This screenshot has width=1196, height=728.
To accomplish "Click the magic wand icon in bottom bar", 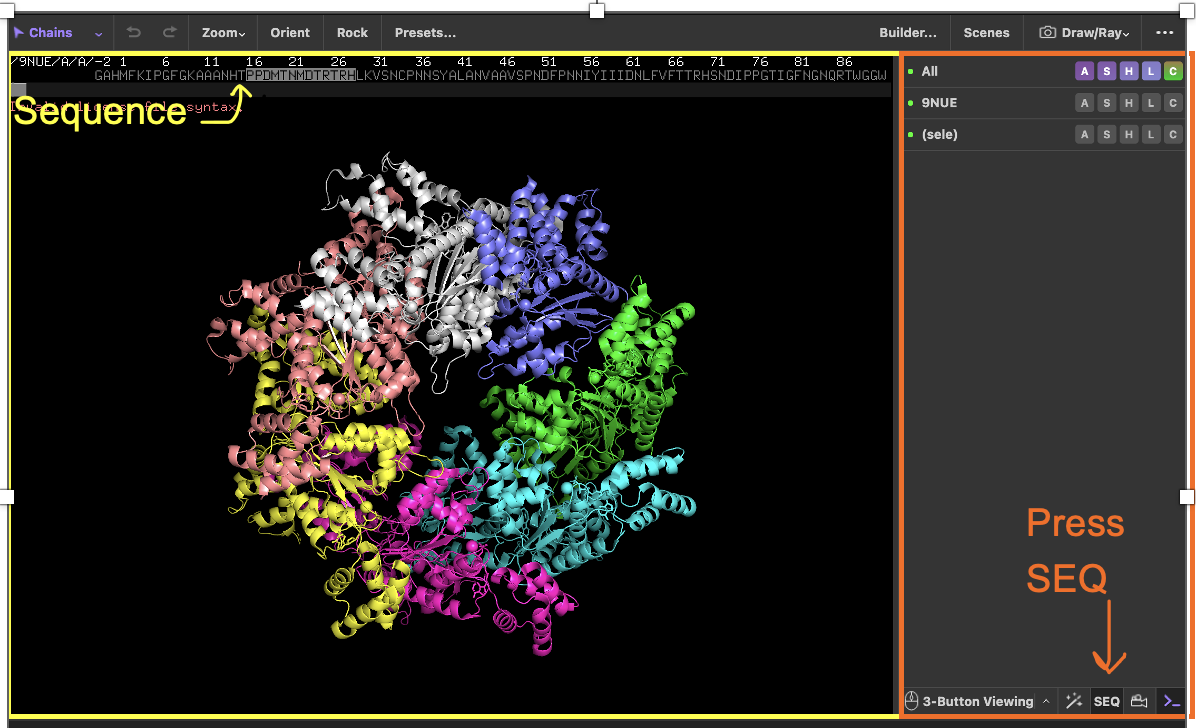I will click(1074, 701).
